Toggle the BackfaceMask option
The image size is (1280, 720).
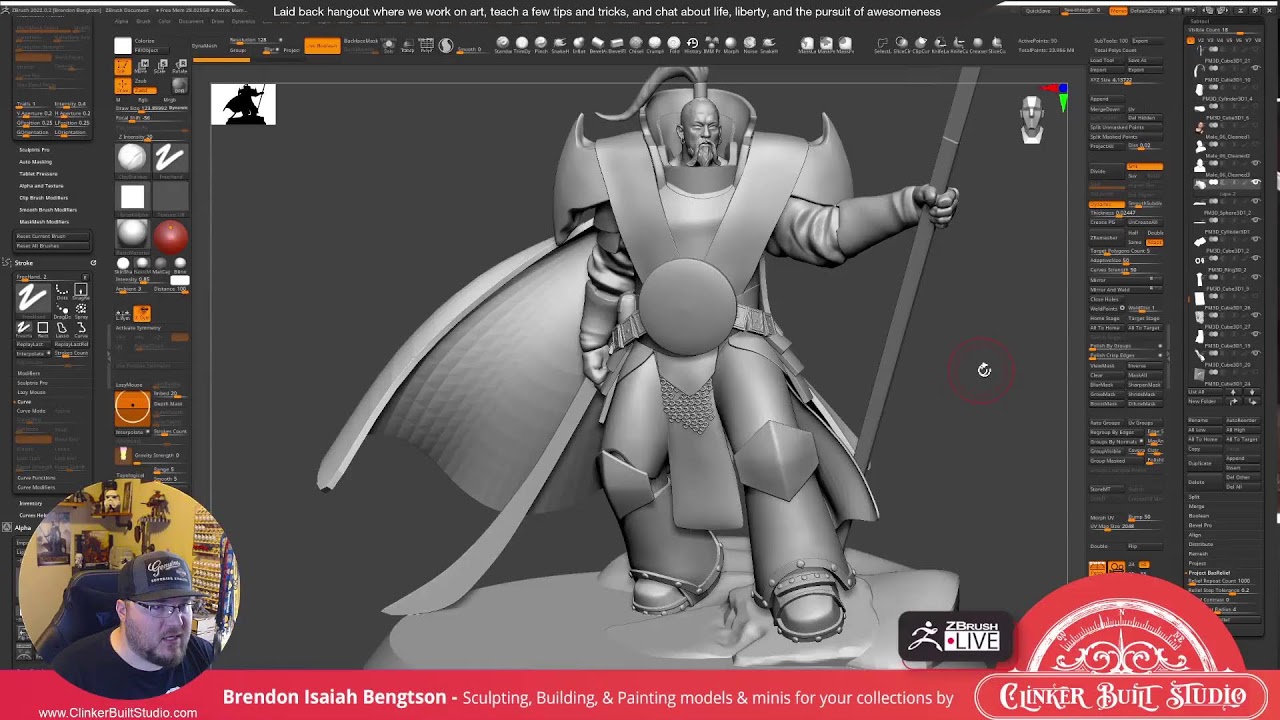coord(360,41)
